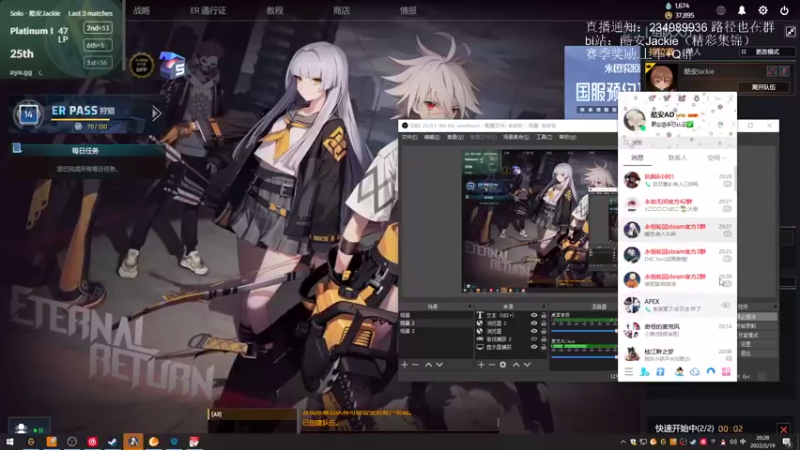Open the OBS help menu
The width and height of the screenshot is (800, 450).
coord(567,137)
